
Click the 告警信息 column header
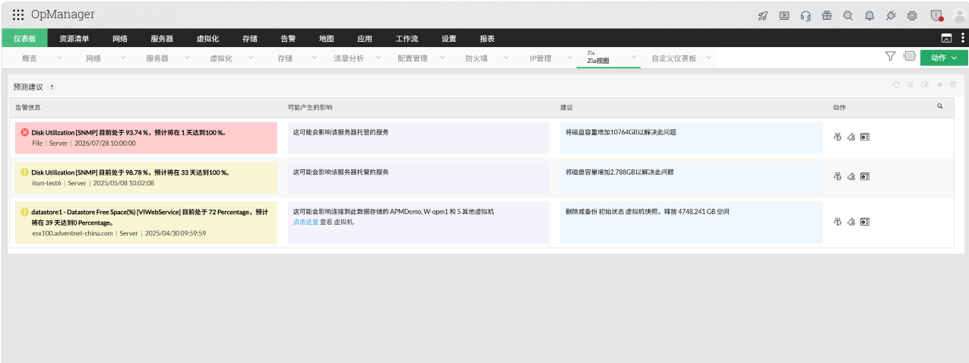point(28,108)
